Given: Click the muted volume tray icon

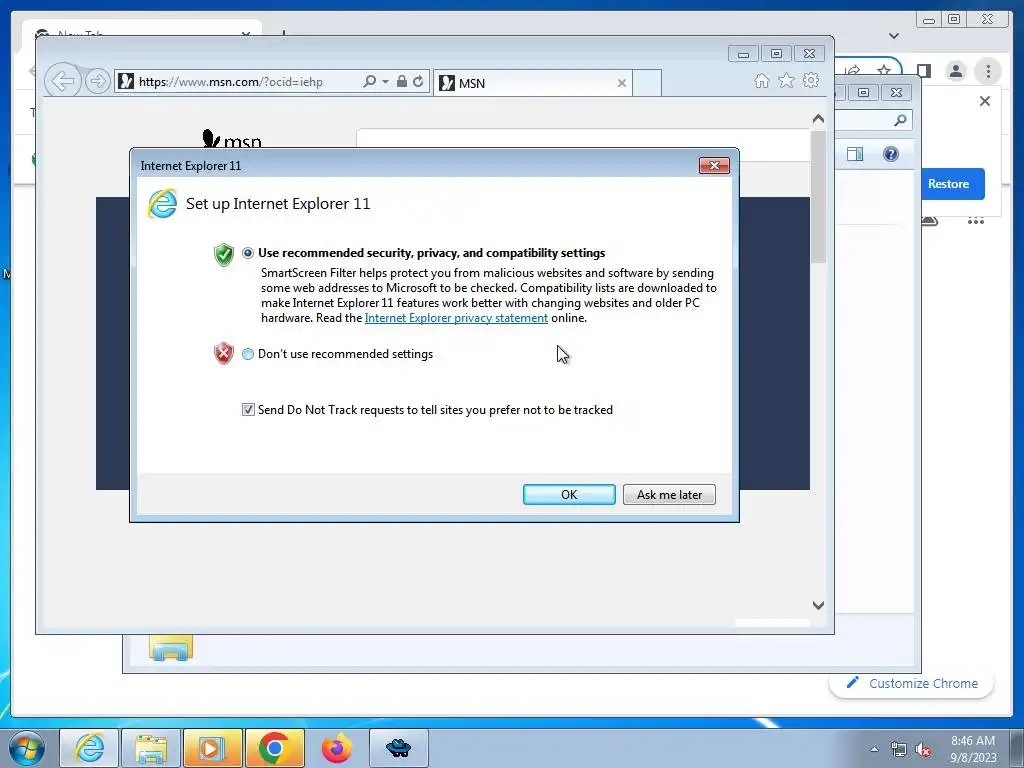Looking at the screenshot, I should pos(923,749).
